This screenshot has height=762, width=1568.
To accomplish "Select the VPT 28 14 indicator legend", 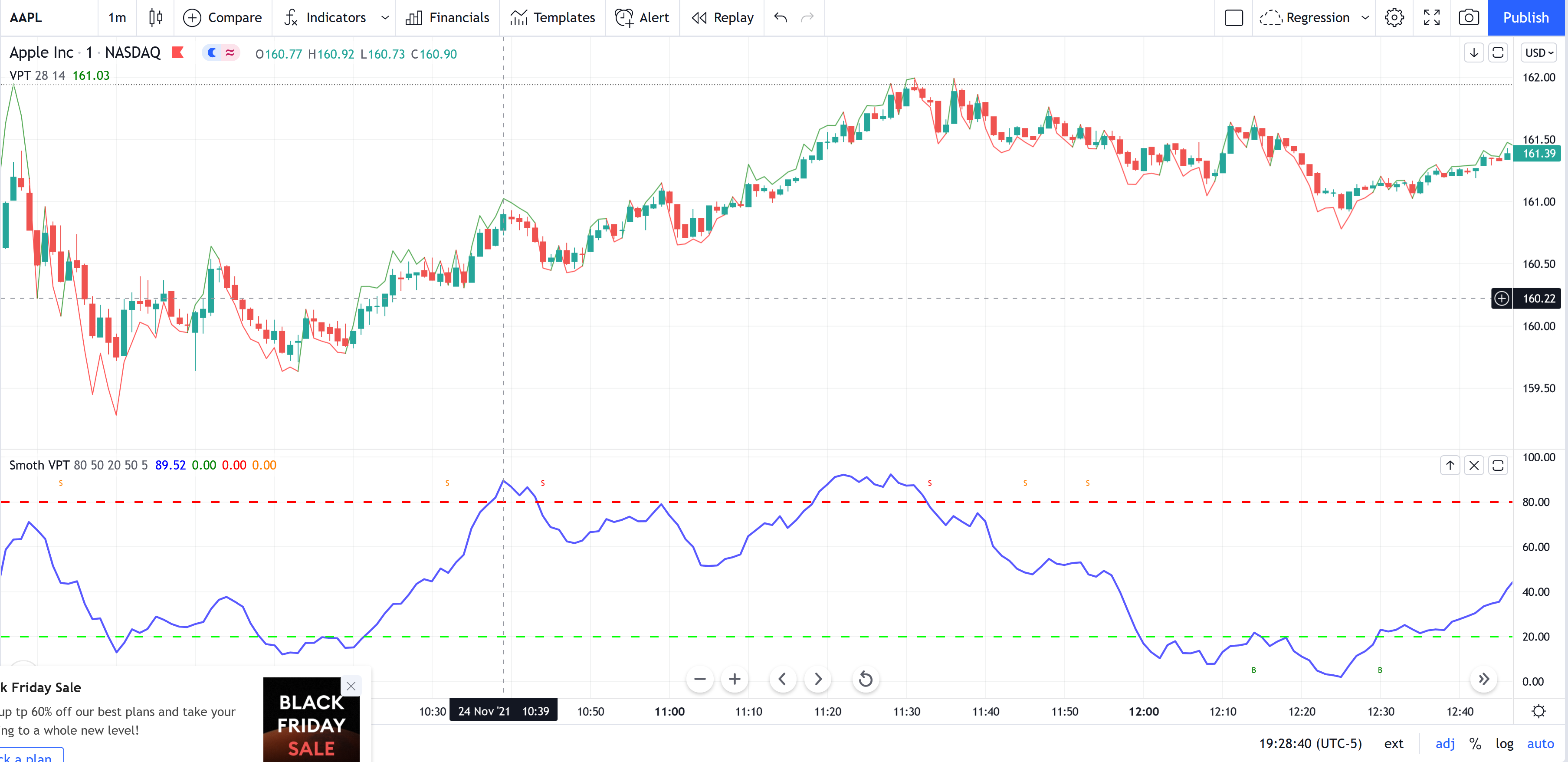I will pos(37,76).
